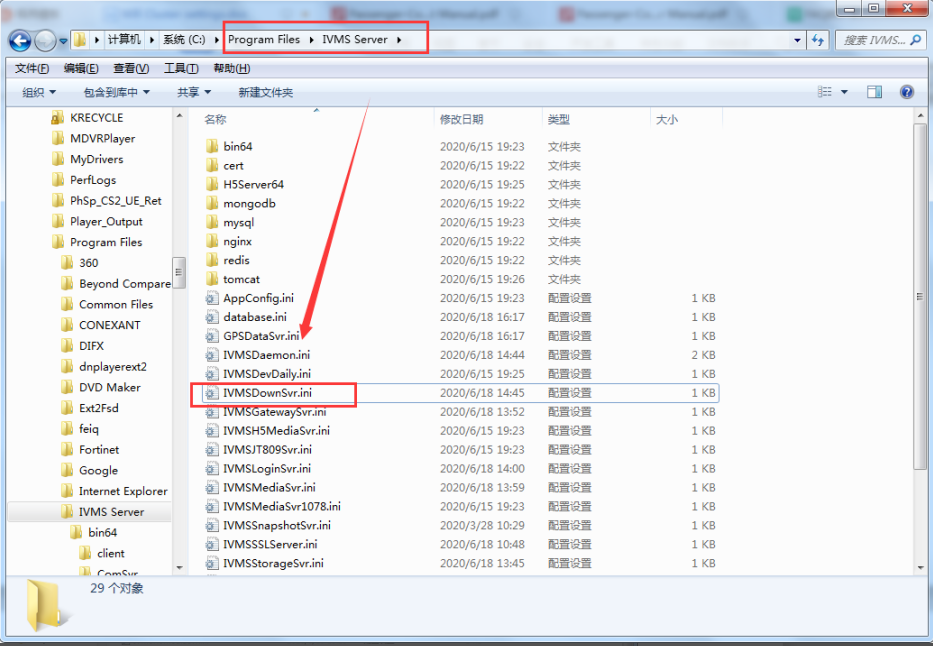Click navigation tree scrollbar down arrow
This screenshot has height=646, width=933.
click(x=179, y=567)
